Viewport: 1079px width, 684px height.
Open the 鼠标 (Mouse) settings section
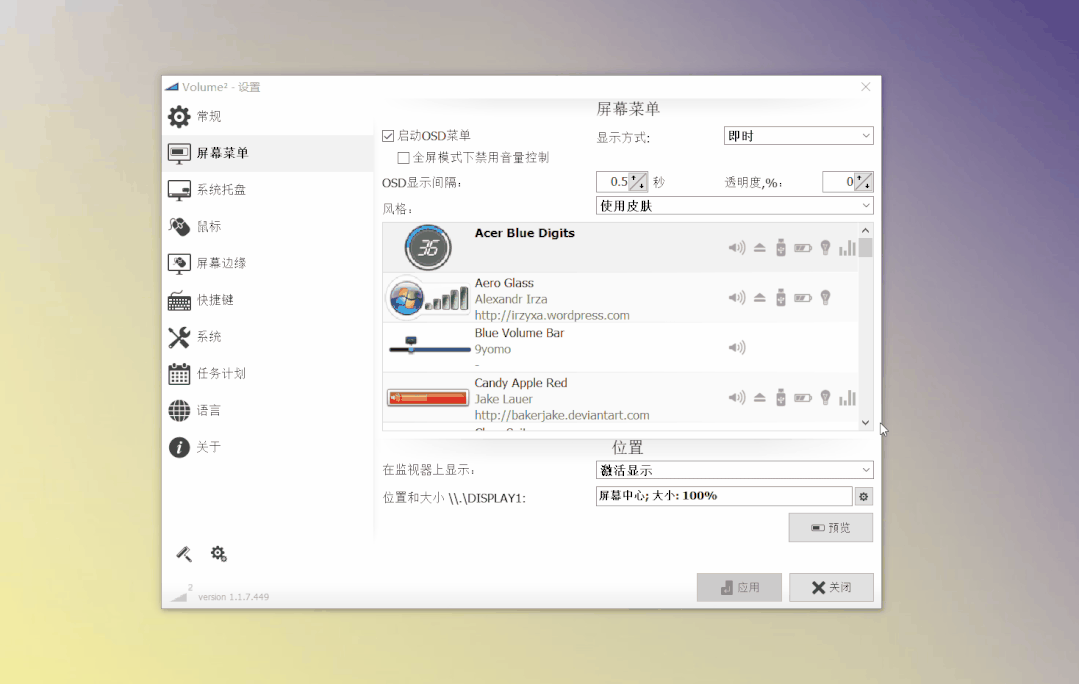[x=205, y=226]
